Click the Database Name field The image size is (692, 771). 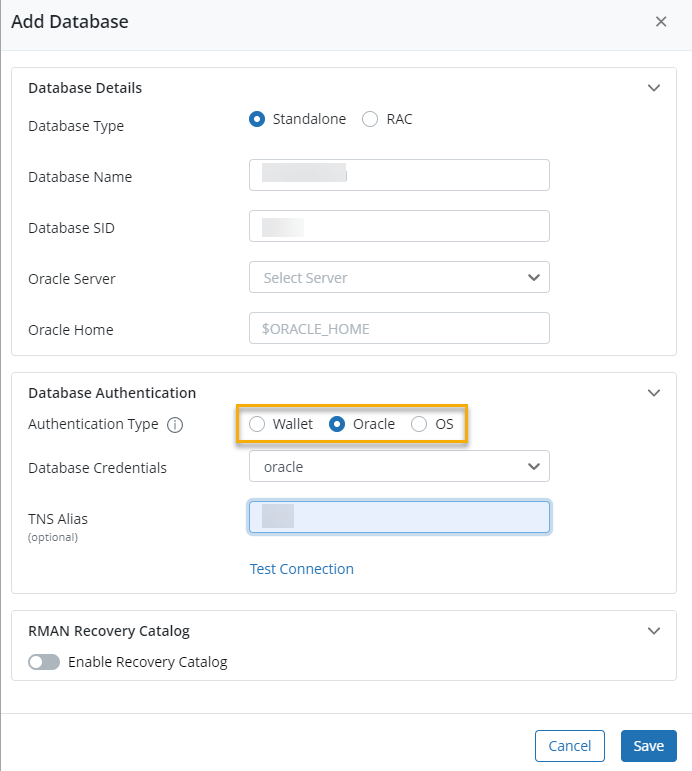tap(399, 175)
